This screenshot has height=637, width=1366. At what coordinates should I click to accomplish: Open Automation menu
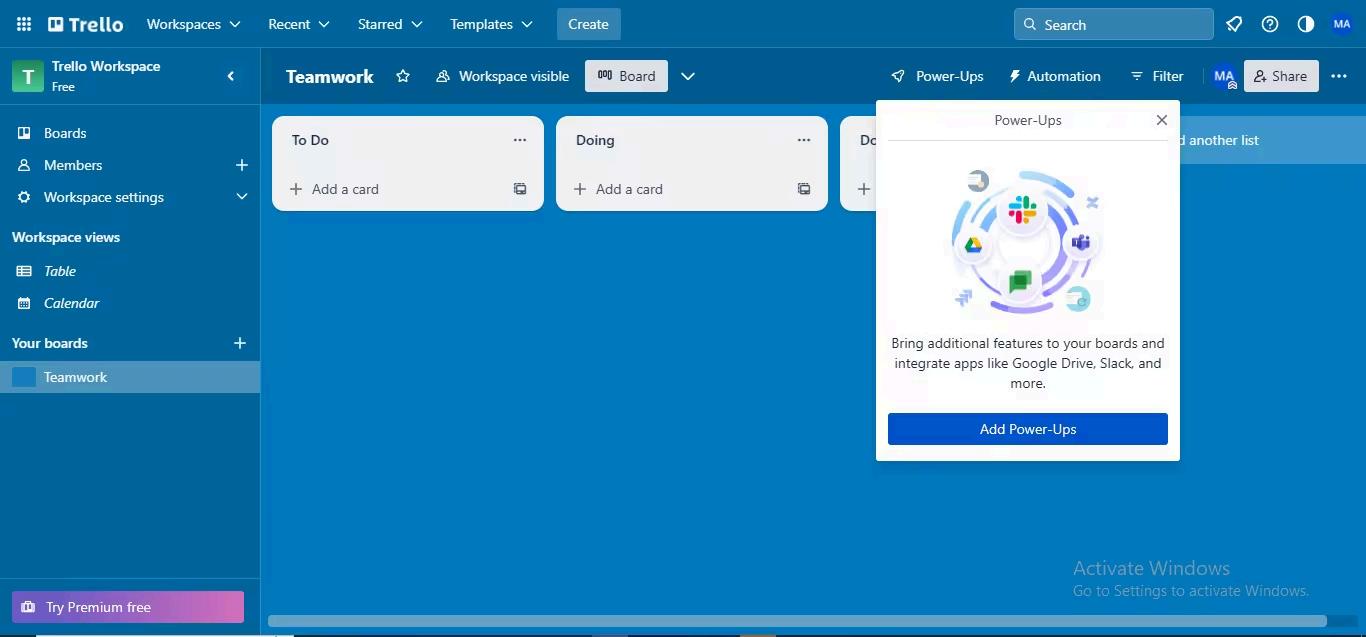click(1054, 76)
